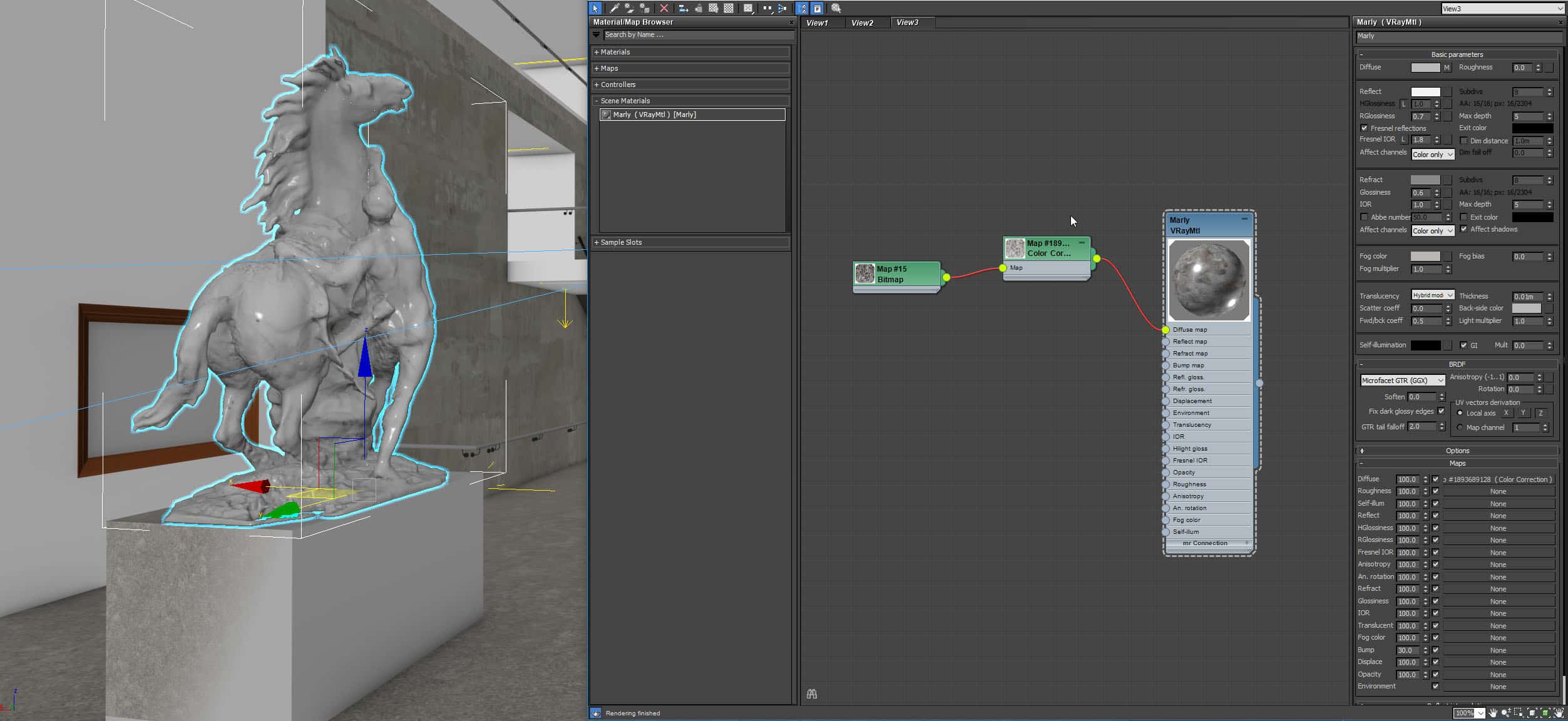Viewport: 1568px width, 721px height.
Task: Click Lay Out All nodes icon
Action: coord(767,8)
